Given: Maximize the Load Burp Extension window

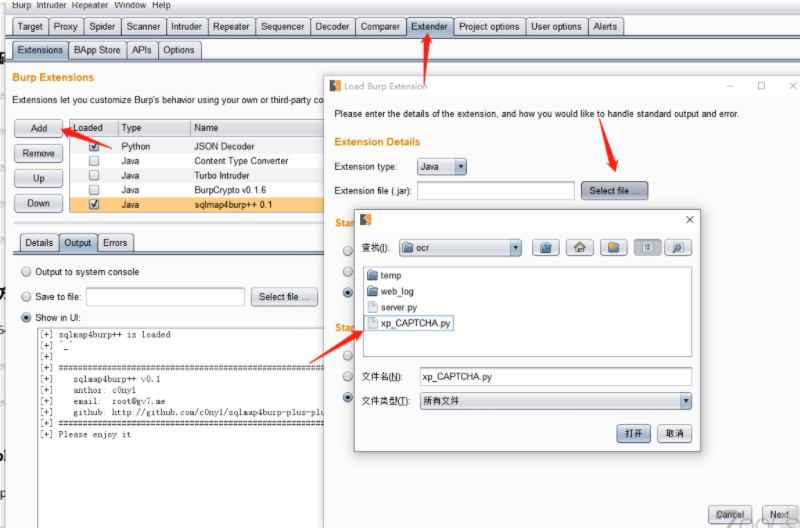Looking at the screenshot, I should click(x=761, y=86).
